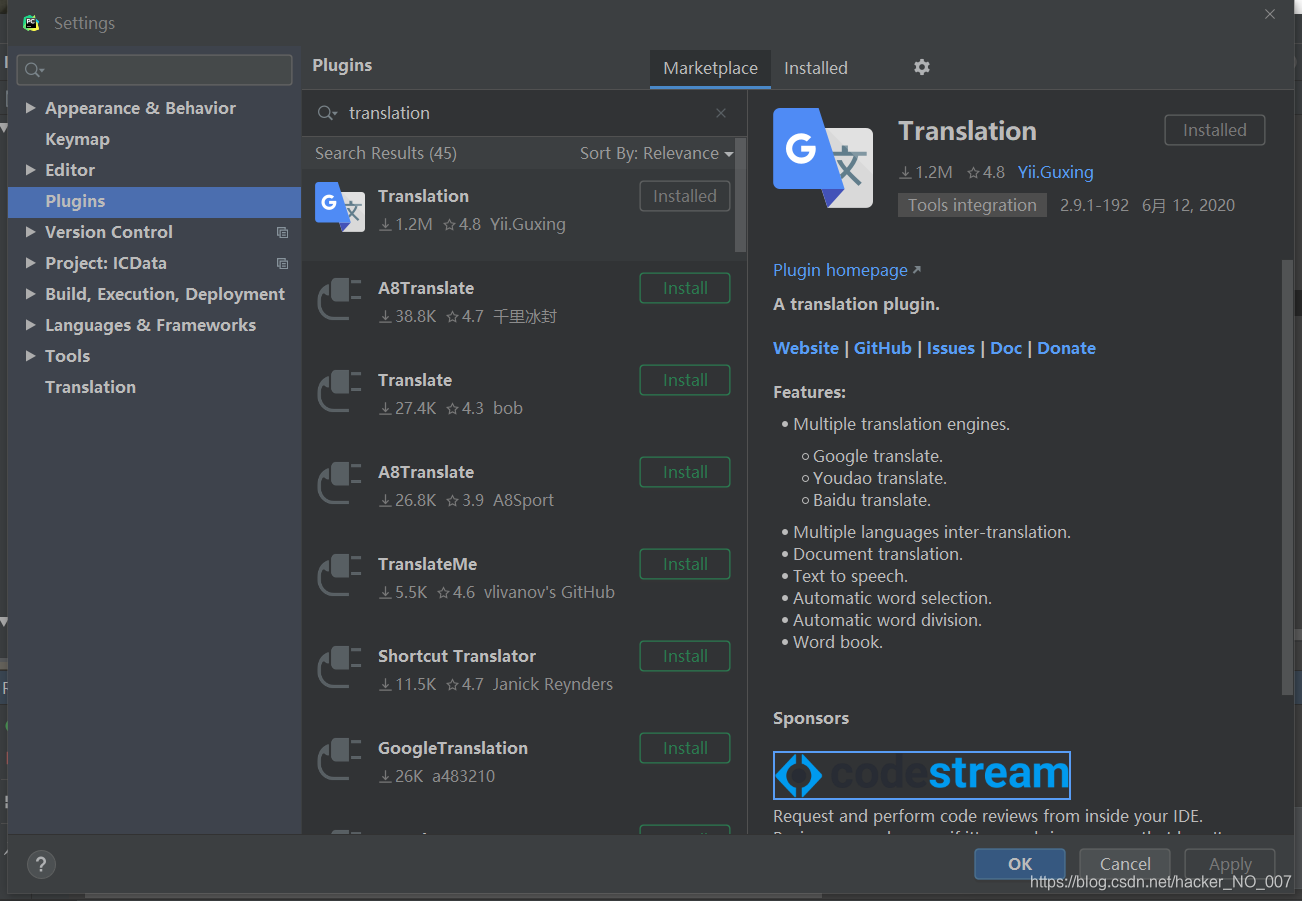Click the A8Sport A8Translate plug icon
1302x901 pixels.
pyautogui.click(x=340, y=483)
